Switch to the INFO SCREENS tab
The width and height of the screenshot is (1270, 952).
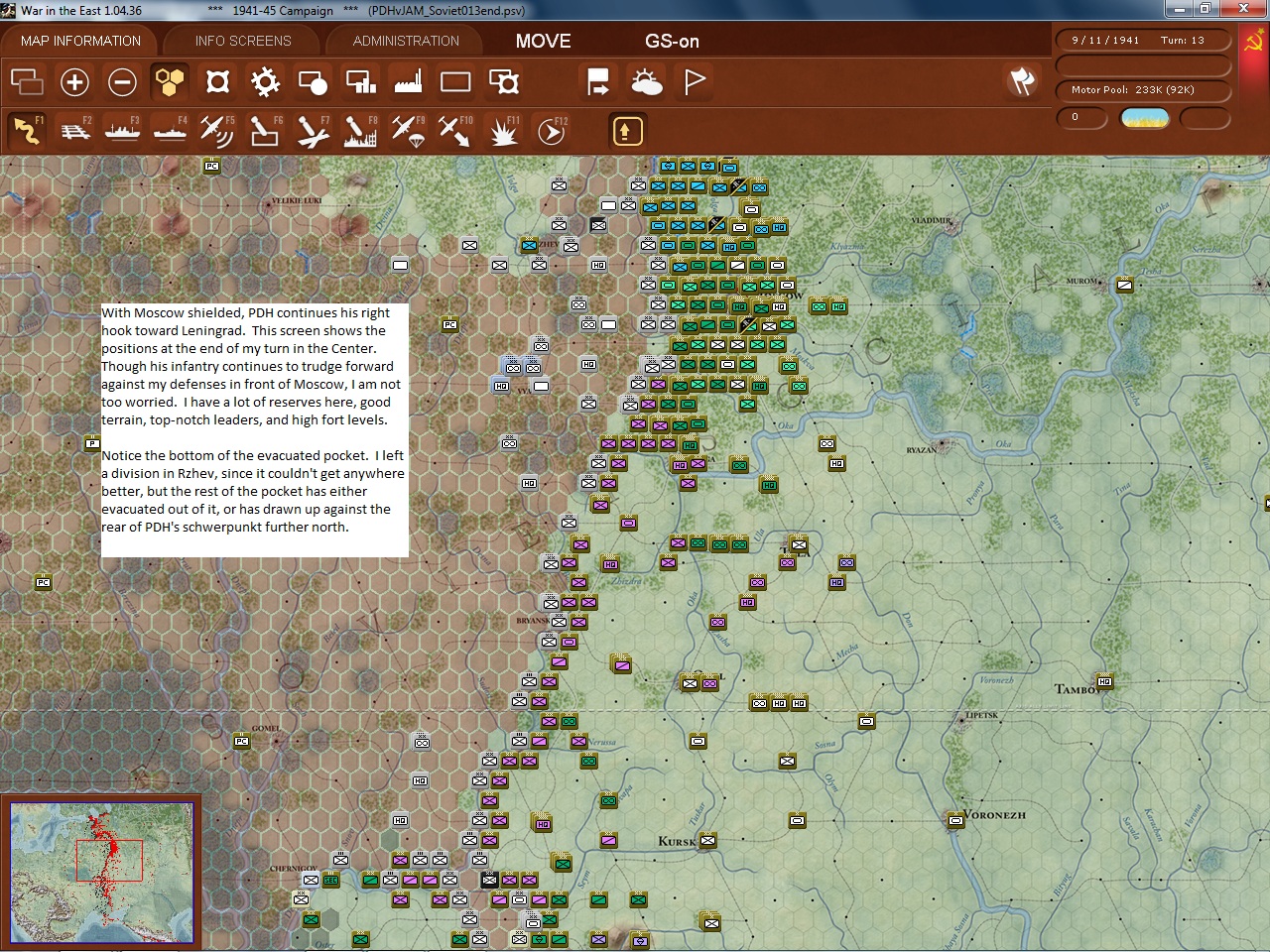(x=243, y=41)
